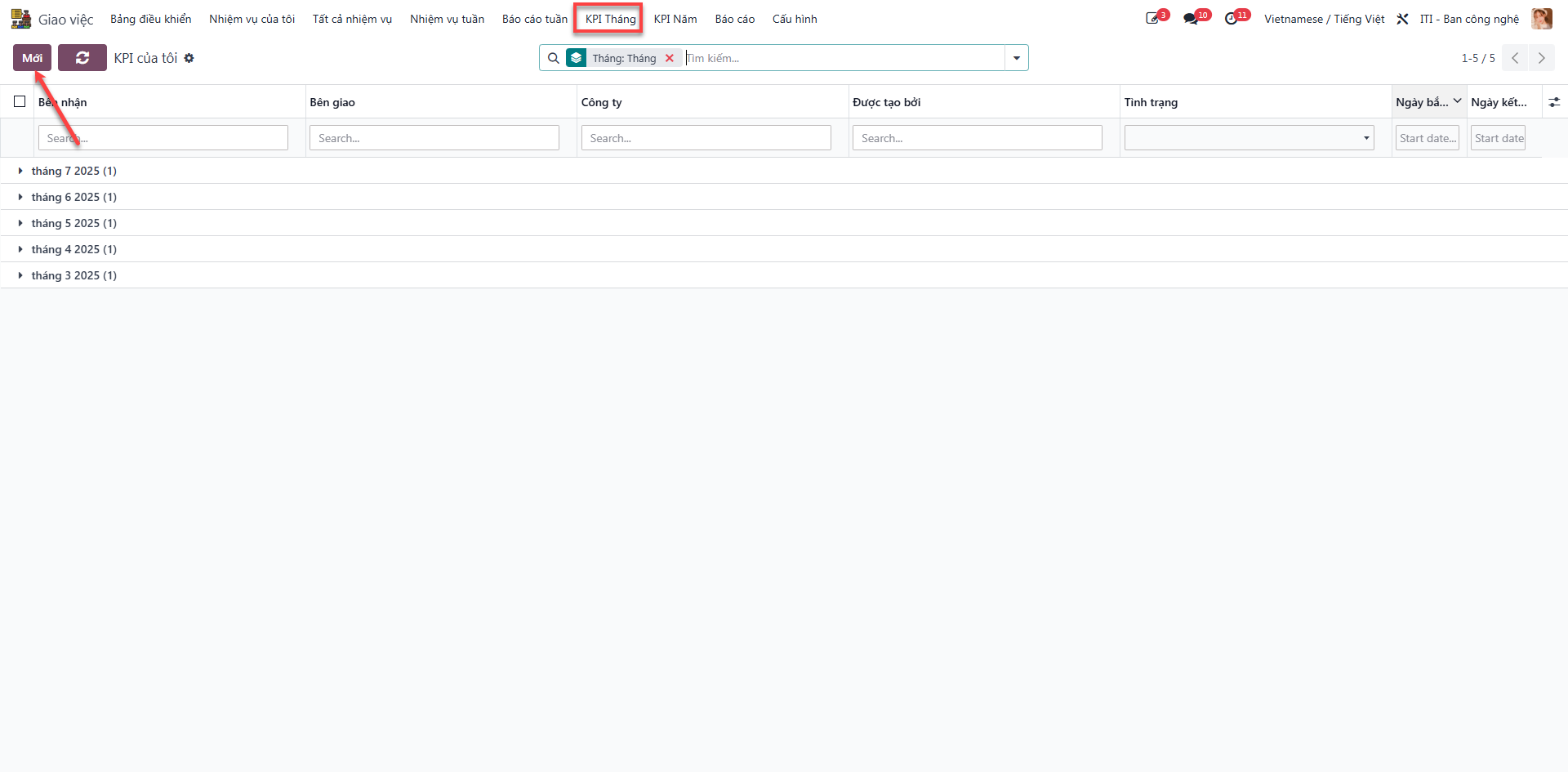The image size is (1568, 772).
Task: Focus the Tìm kiếm search field
Action: click(x=844, y=58)
